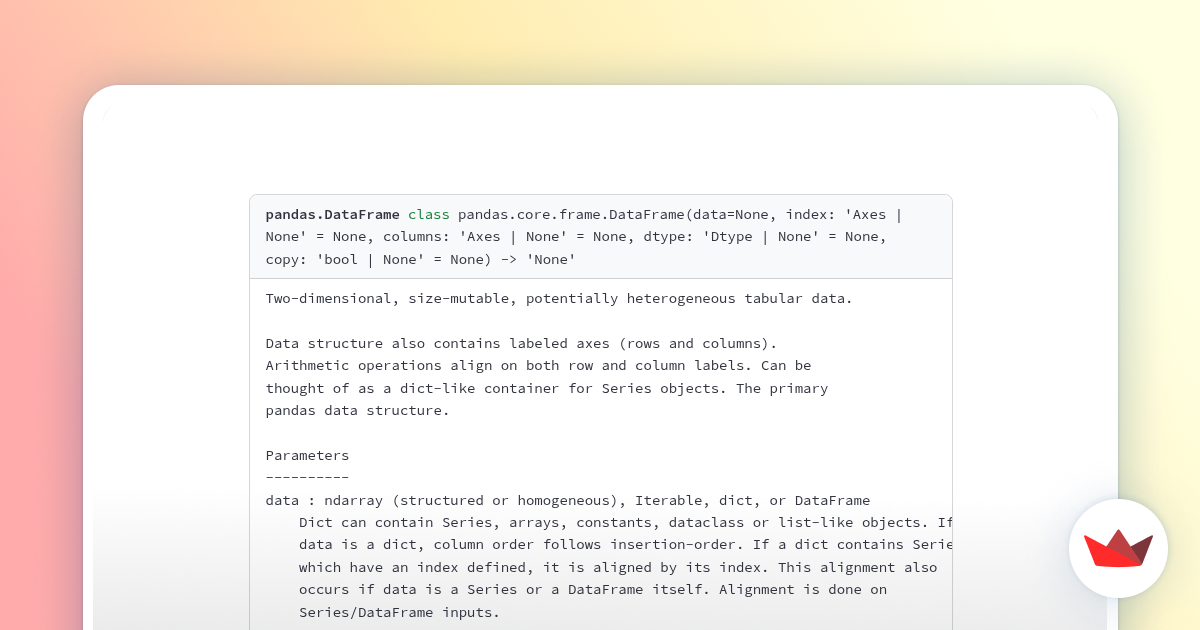This screenshot has width=1200, height=630.
Task: Click the green 'class' keyword
Action: tap(429, 214)
